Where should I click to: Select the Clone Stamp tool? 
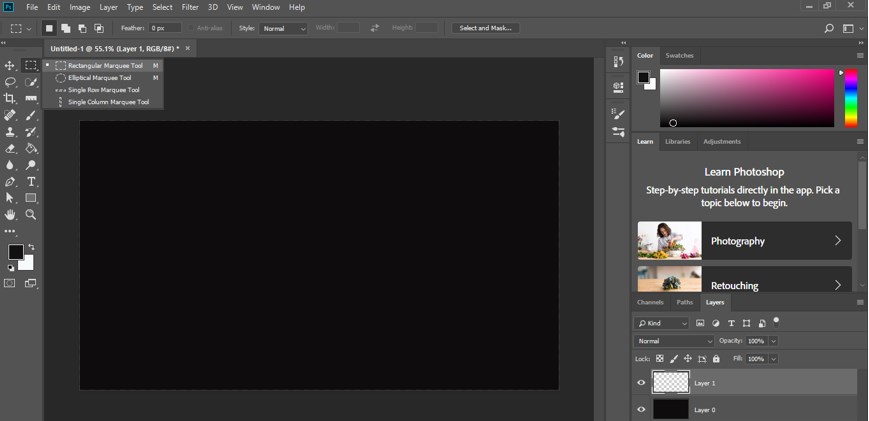(9, 132)
